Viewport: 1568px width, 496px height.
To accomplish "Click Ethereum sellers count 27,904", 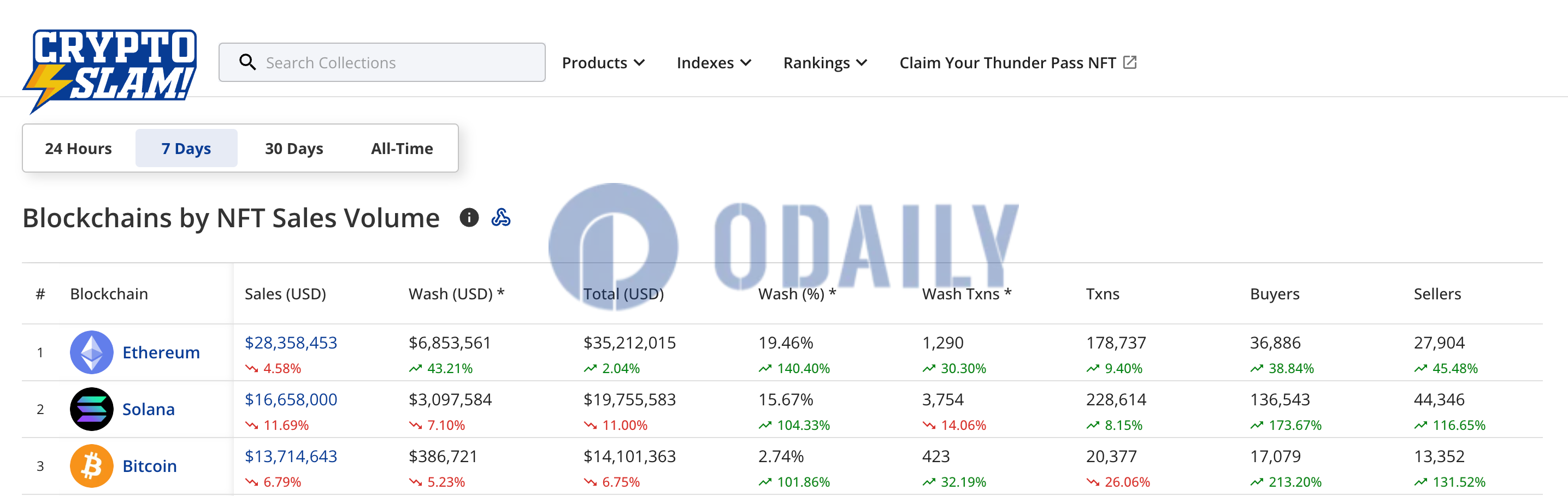I will tap(1439, 343).
